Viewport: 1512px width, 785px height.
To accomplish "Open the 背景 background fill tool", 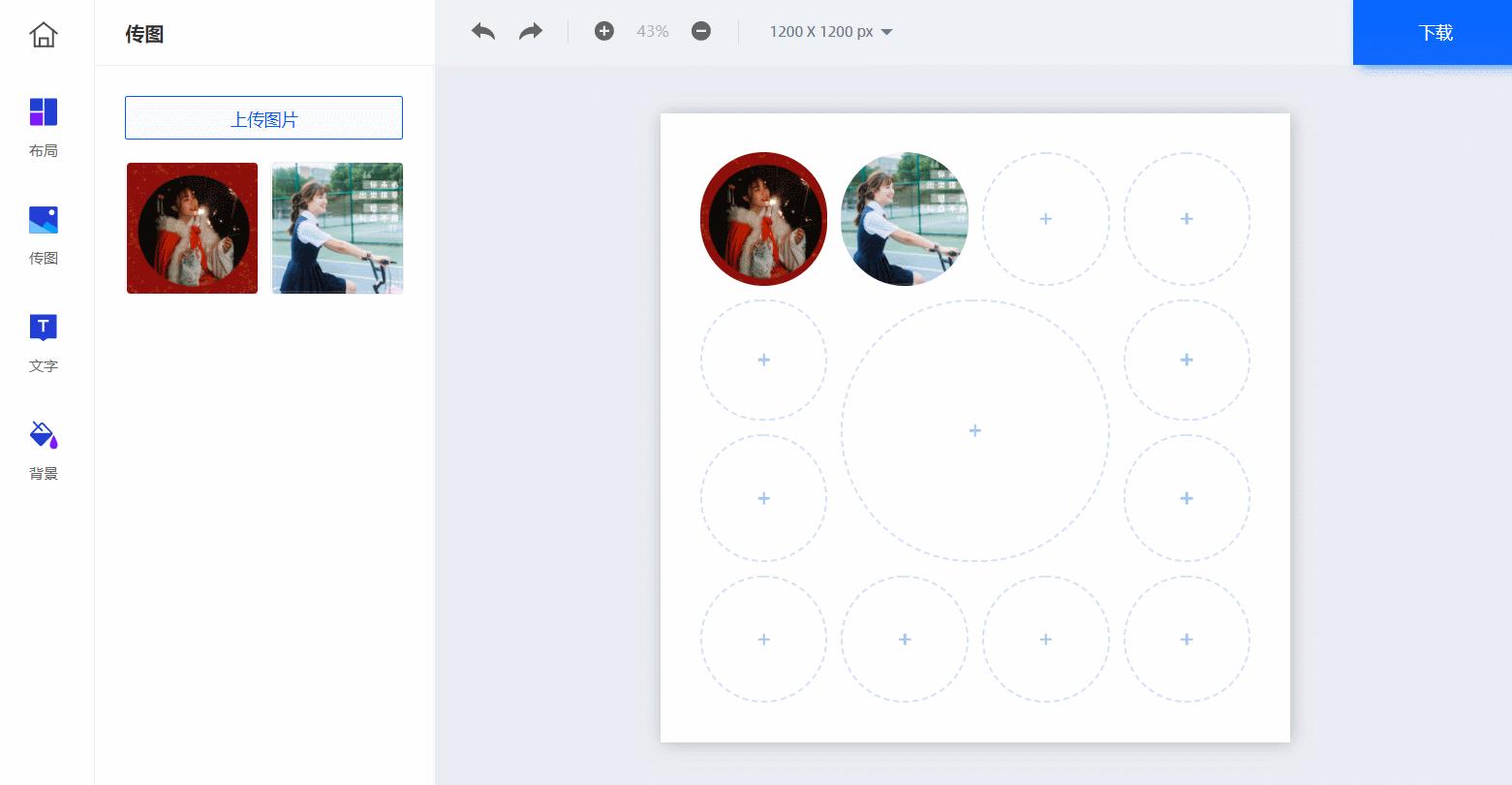I will coord(44,450).
